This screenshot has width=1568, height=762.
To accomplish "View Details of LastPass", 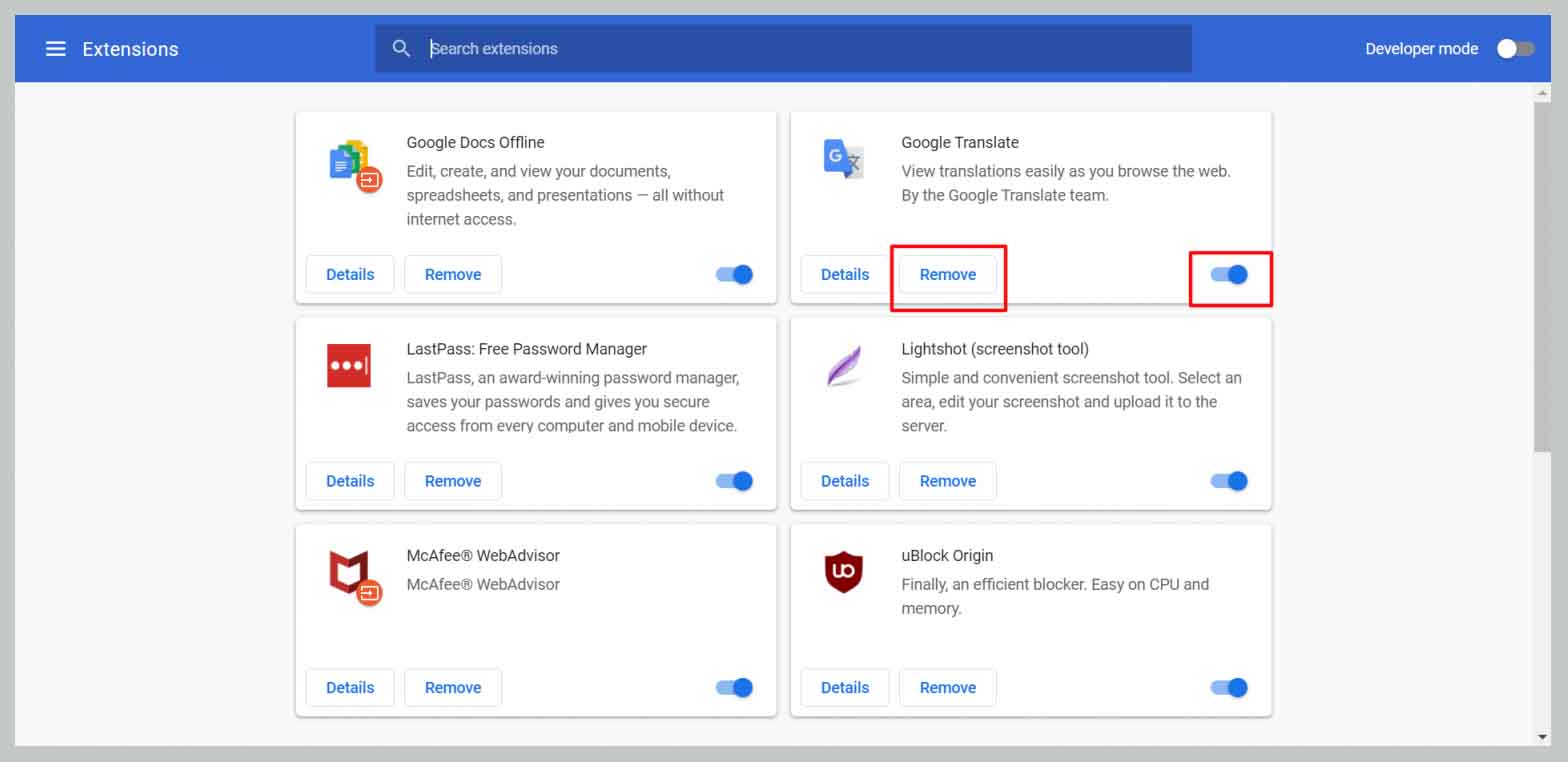I will tap(350, 481).
